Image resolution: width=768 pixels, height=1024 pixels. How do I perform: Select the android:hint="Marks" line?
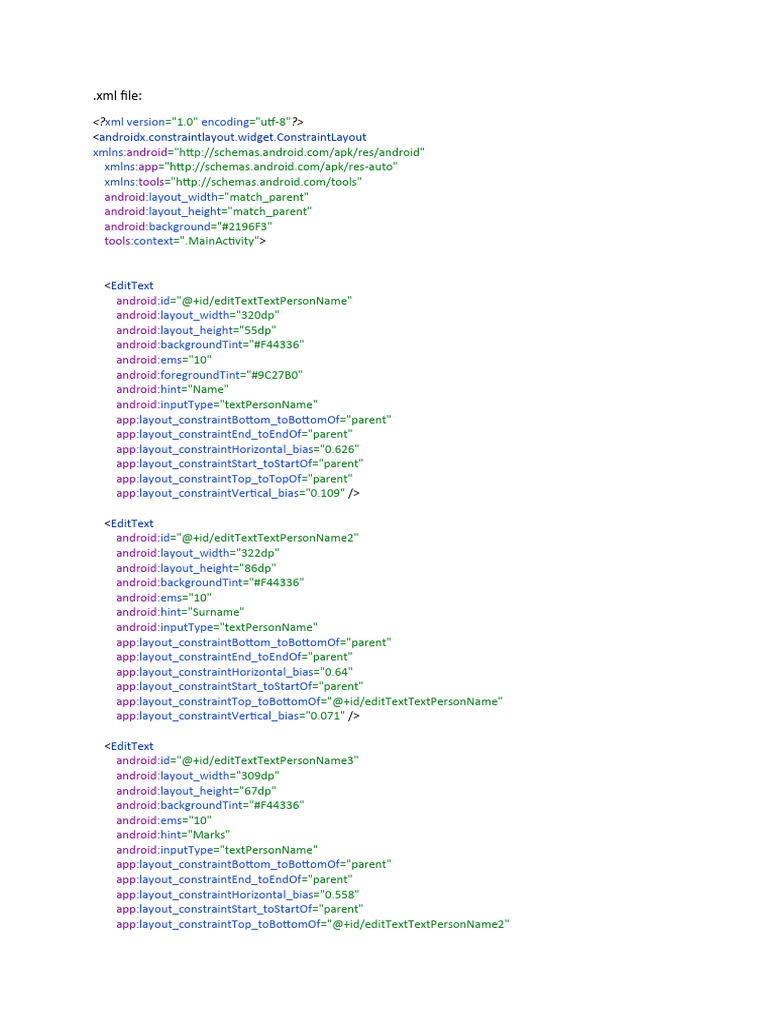click(x=173, y=835)
